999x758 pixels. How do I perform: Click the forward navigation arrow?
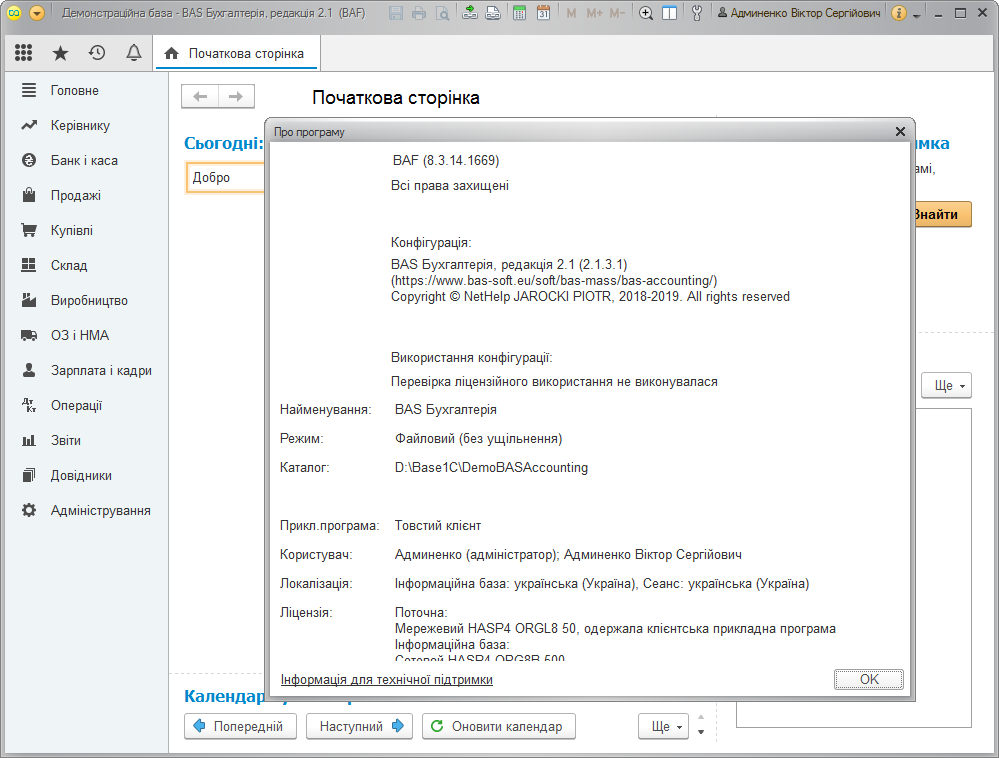coord(236,96)
